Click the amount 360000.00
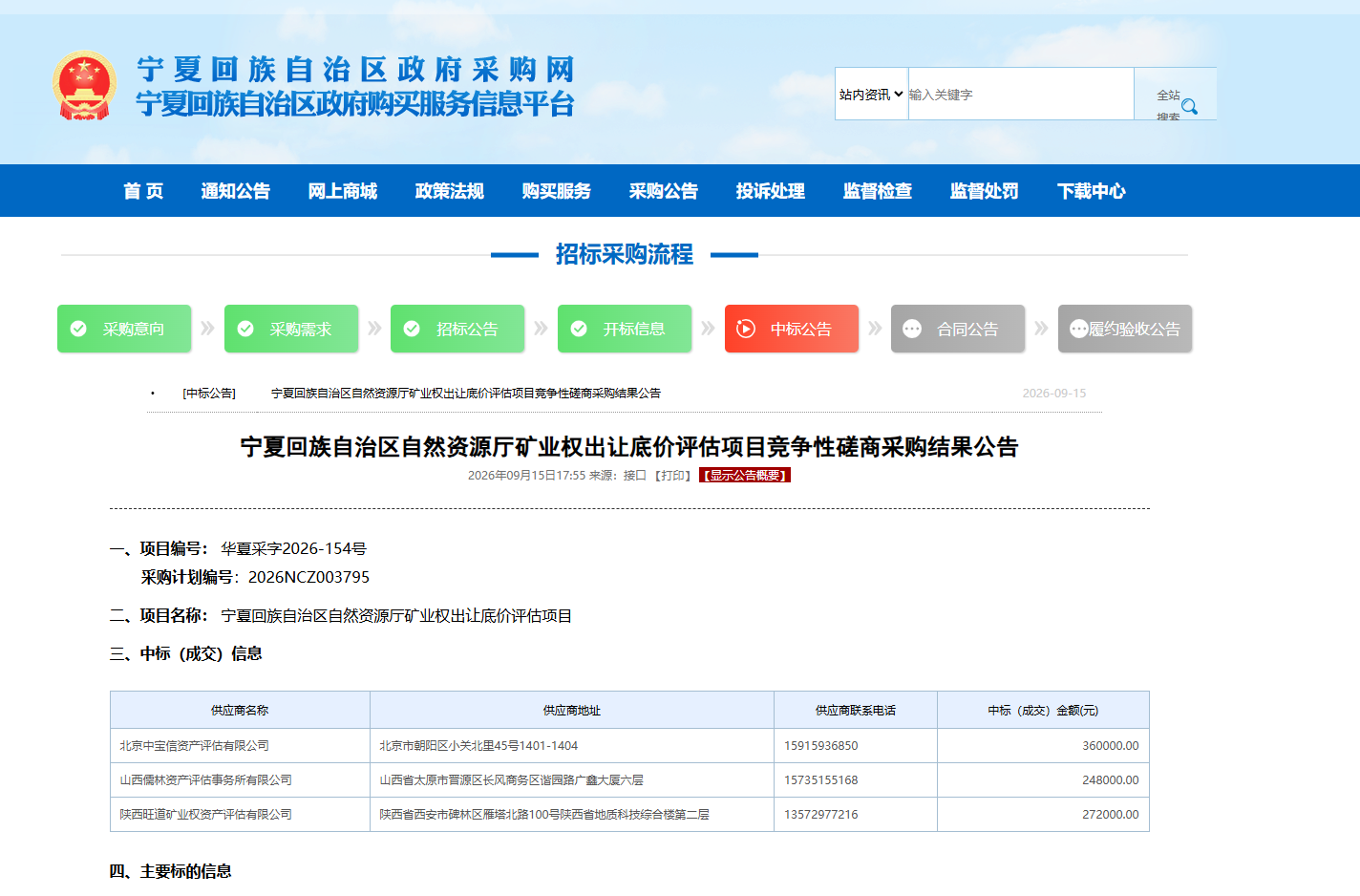The width and height of the screenshot is (1360, 896). pyautogui.click(x=1111, y=746)
